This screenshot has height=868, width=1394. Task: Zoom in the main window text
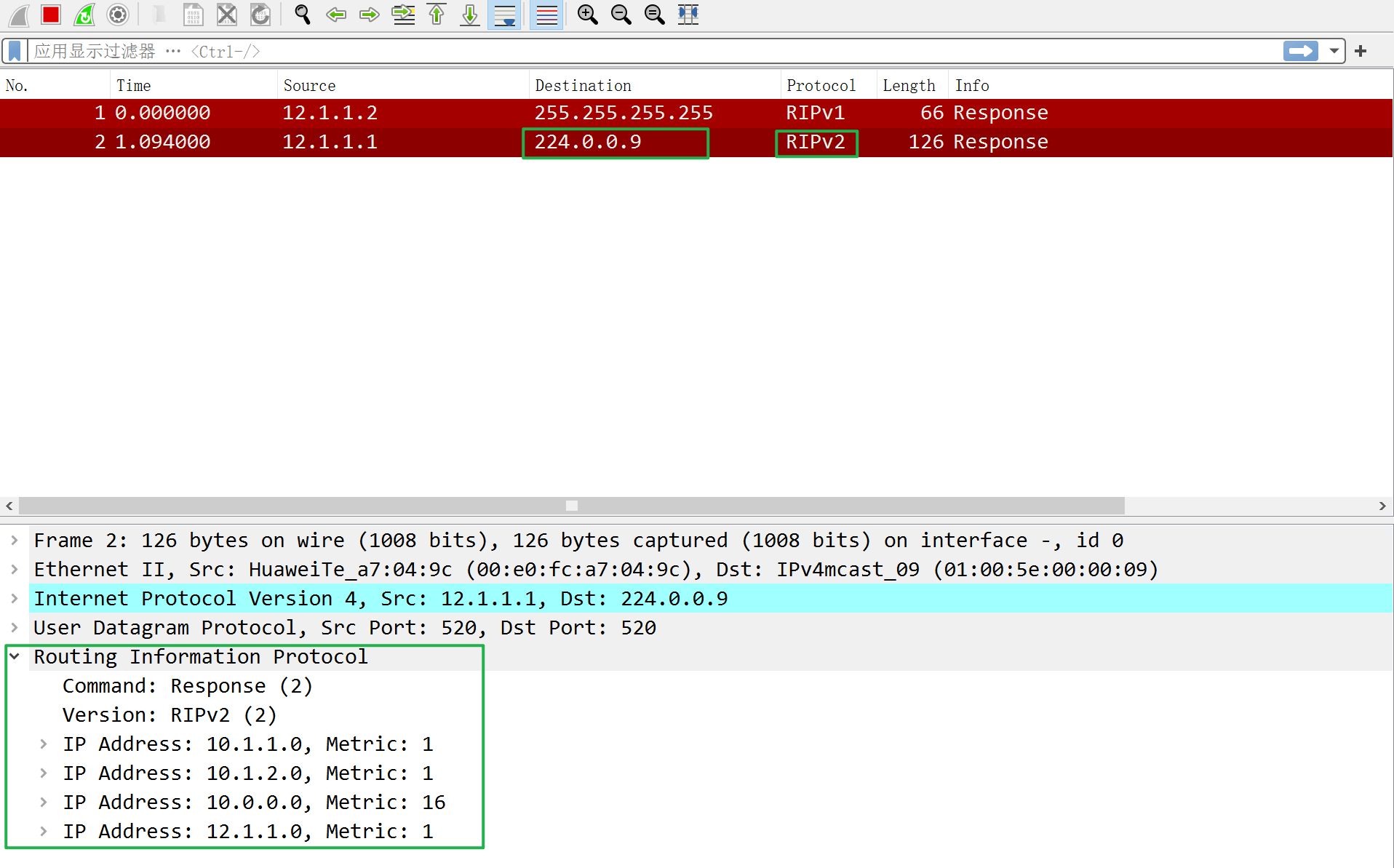click(587, 15)
